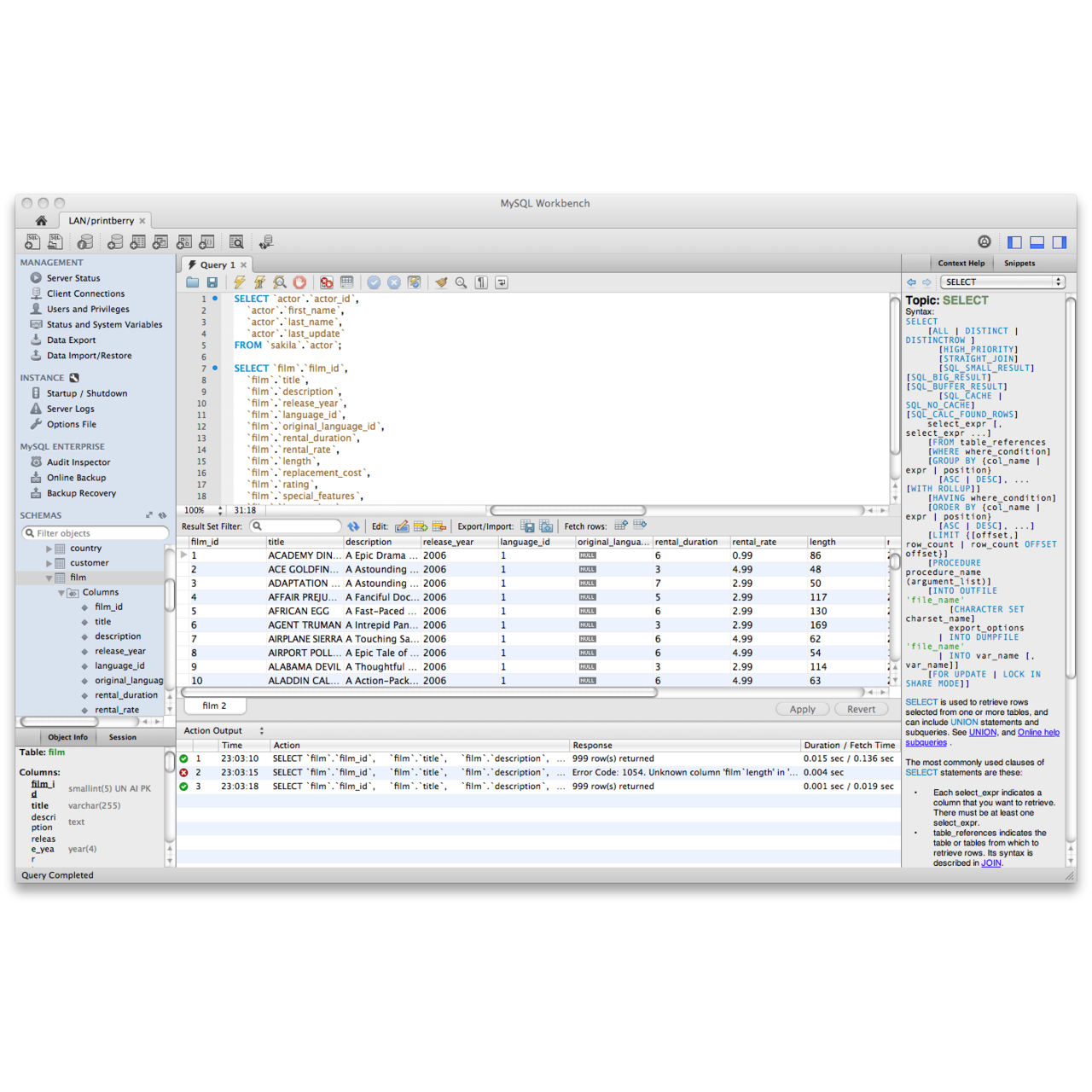Switch to the Snippets tab
The height and width of the screenshot is (1092, 1092).
click(1019, 264)
